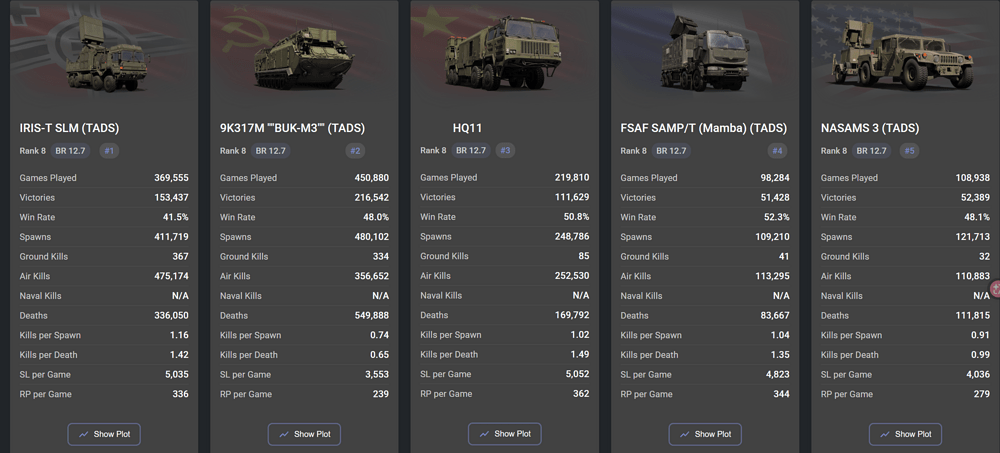Click the #4 badge on SAMP/T card
Screen dimensions: 1000x453
pyautogui.click(x=778, y=151)
